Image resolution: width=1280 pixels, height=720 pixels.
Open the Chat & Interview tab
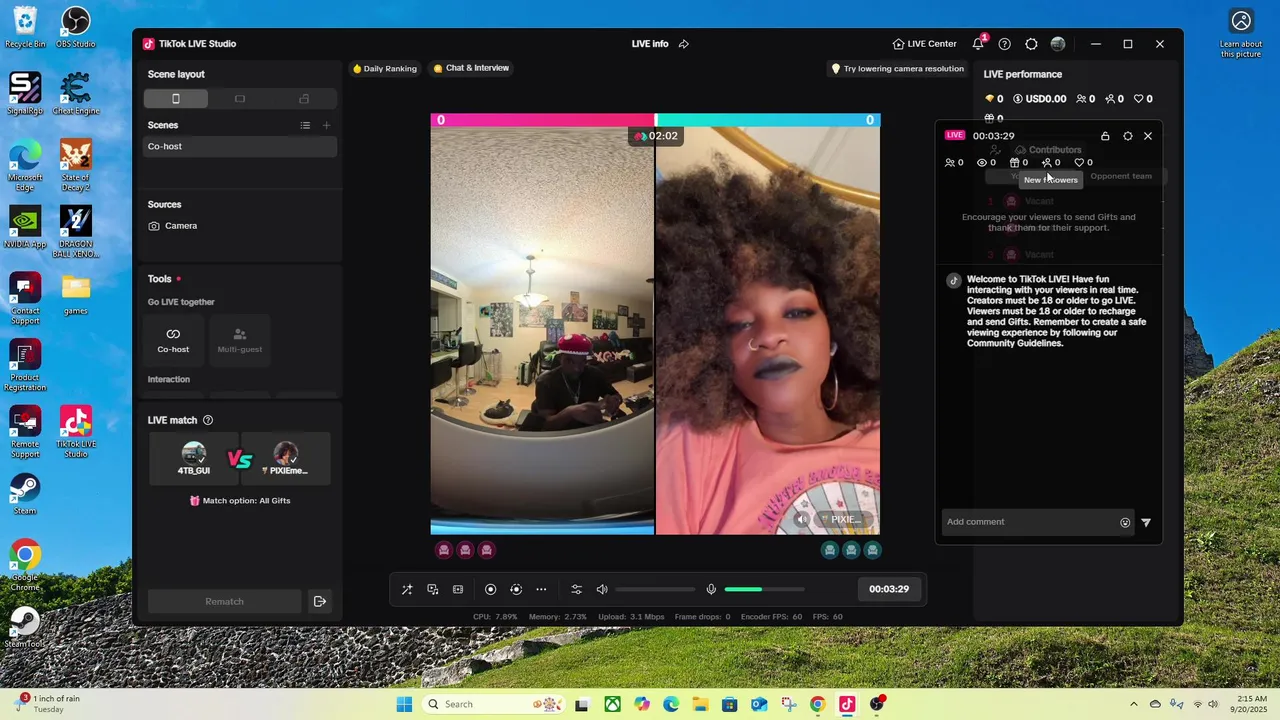[x=471, y=68]
